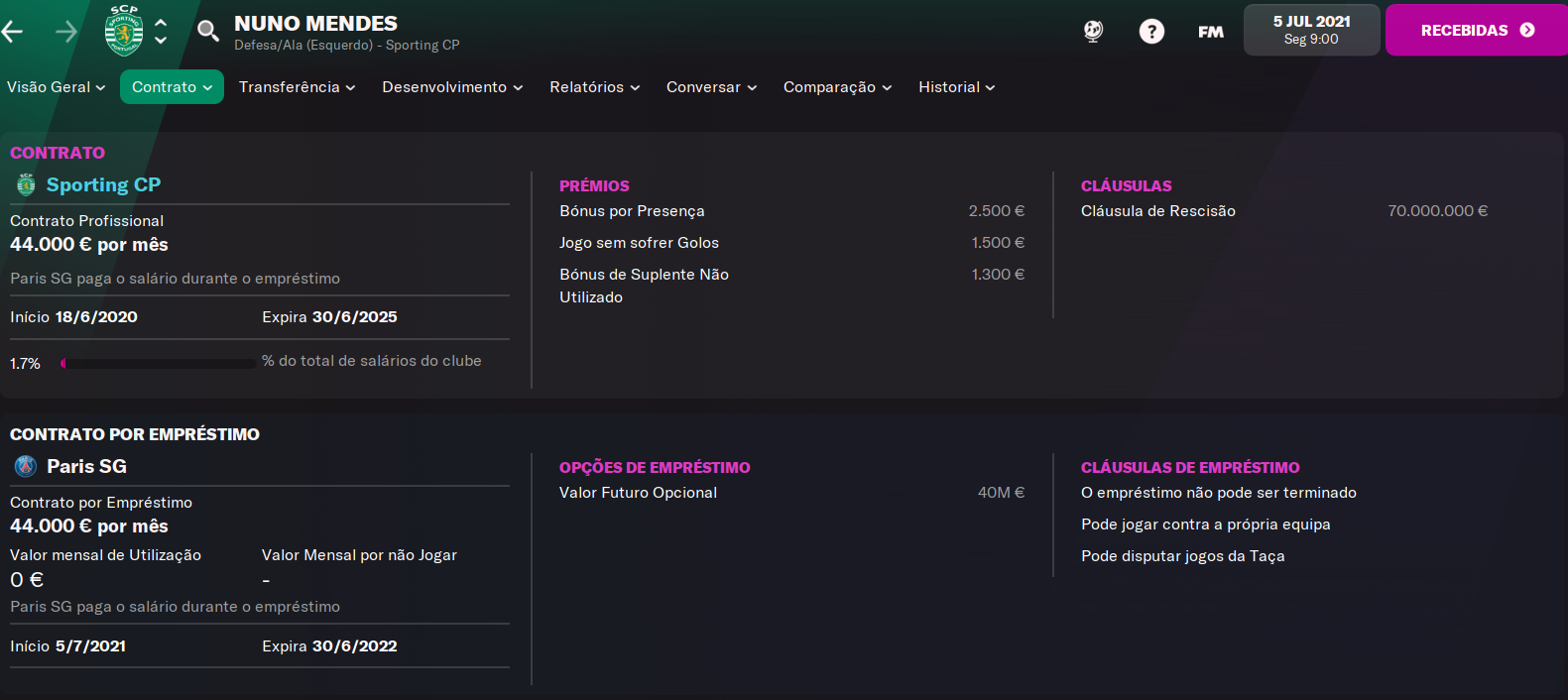Go back with the left arrow
The height and width of the screenshot is (700, 1568).
(13, 32)
